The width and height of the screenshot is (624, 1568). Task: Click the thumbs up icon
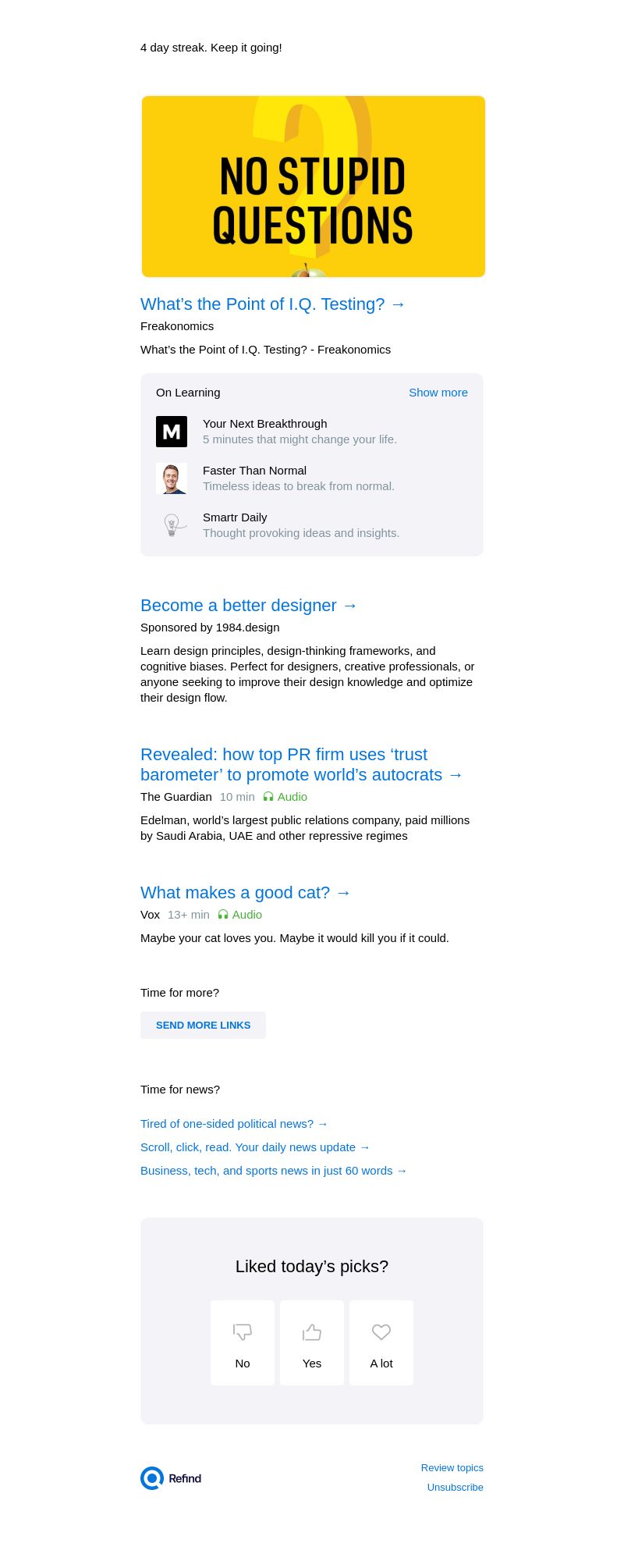[312, 1332]
